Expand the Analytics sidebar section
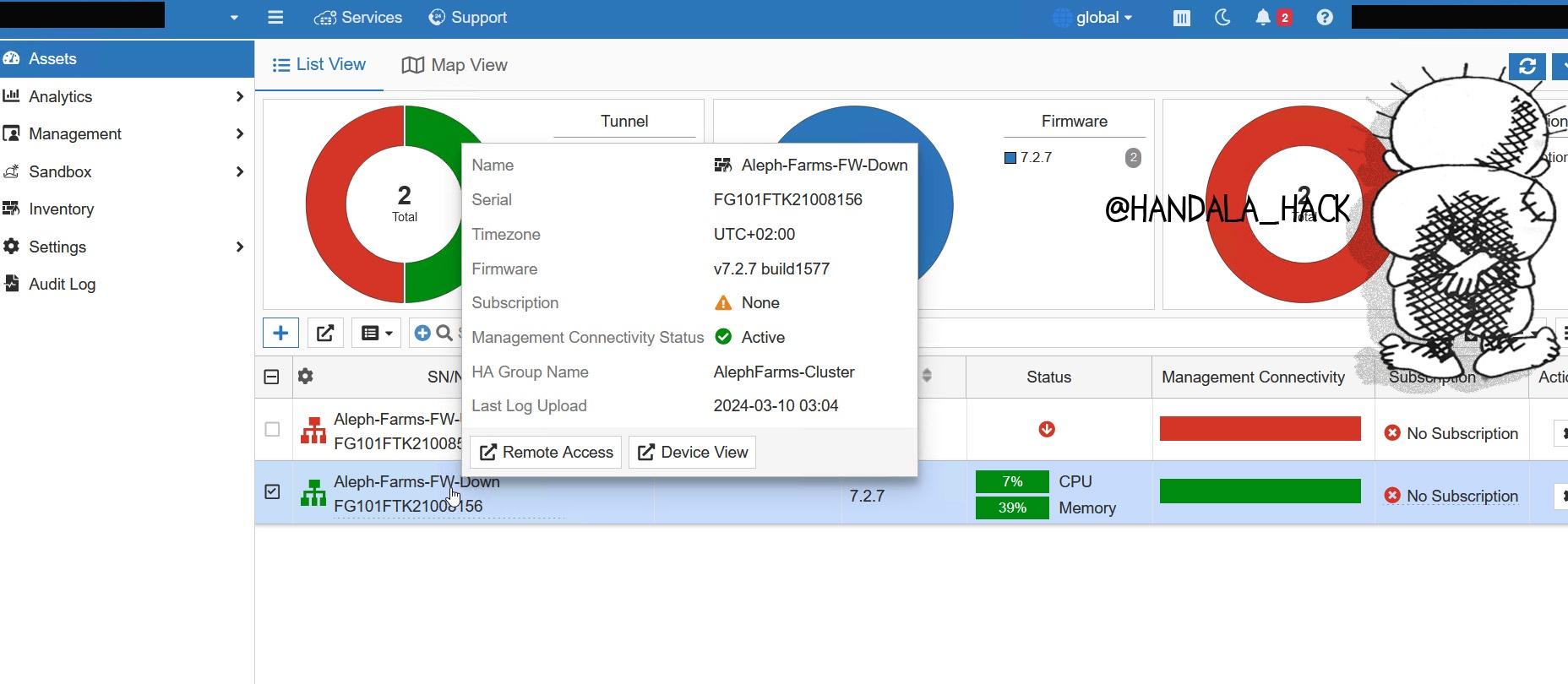Viewport: 1568px width, 684px height. pyautogui.click(x=240, y=96)
